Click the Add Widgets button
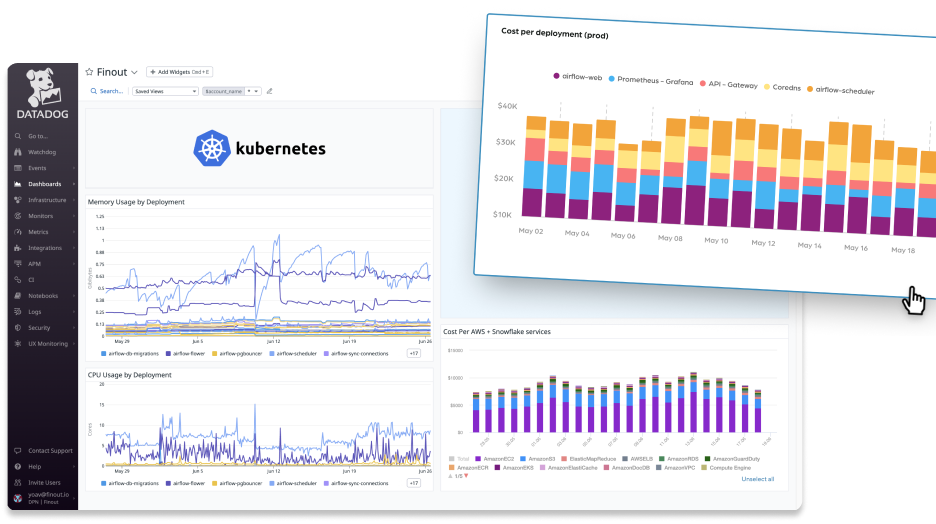Screen dimensions: 936x524 tap(179, 72)
